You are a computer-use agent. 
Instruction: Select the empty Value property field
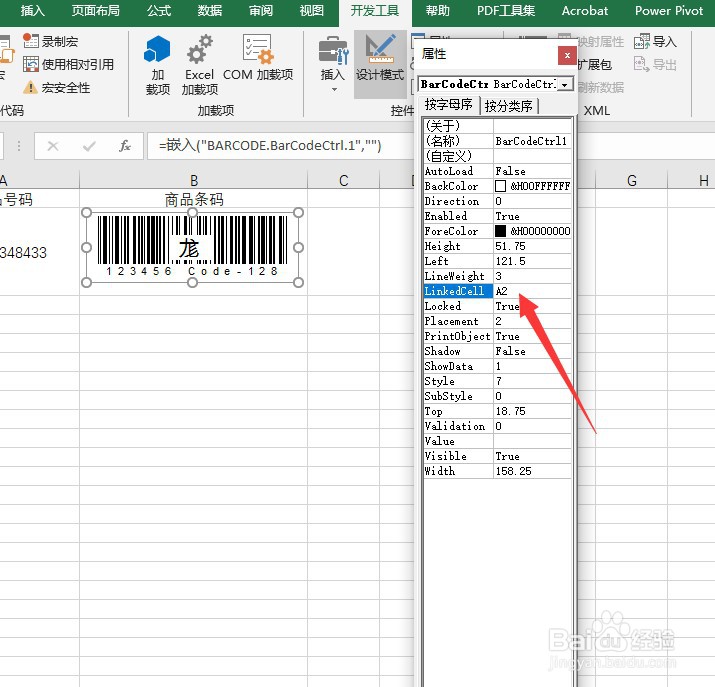(x=533, y=441)
